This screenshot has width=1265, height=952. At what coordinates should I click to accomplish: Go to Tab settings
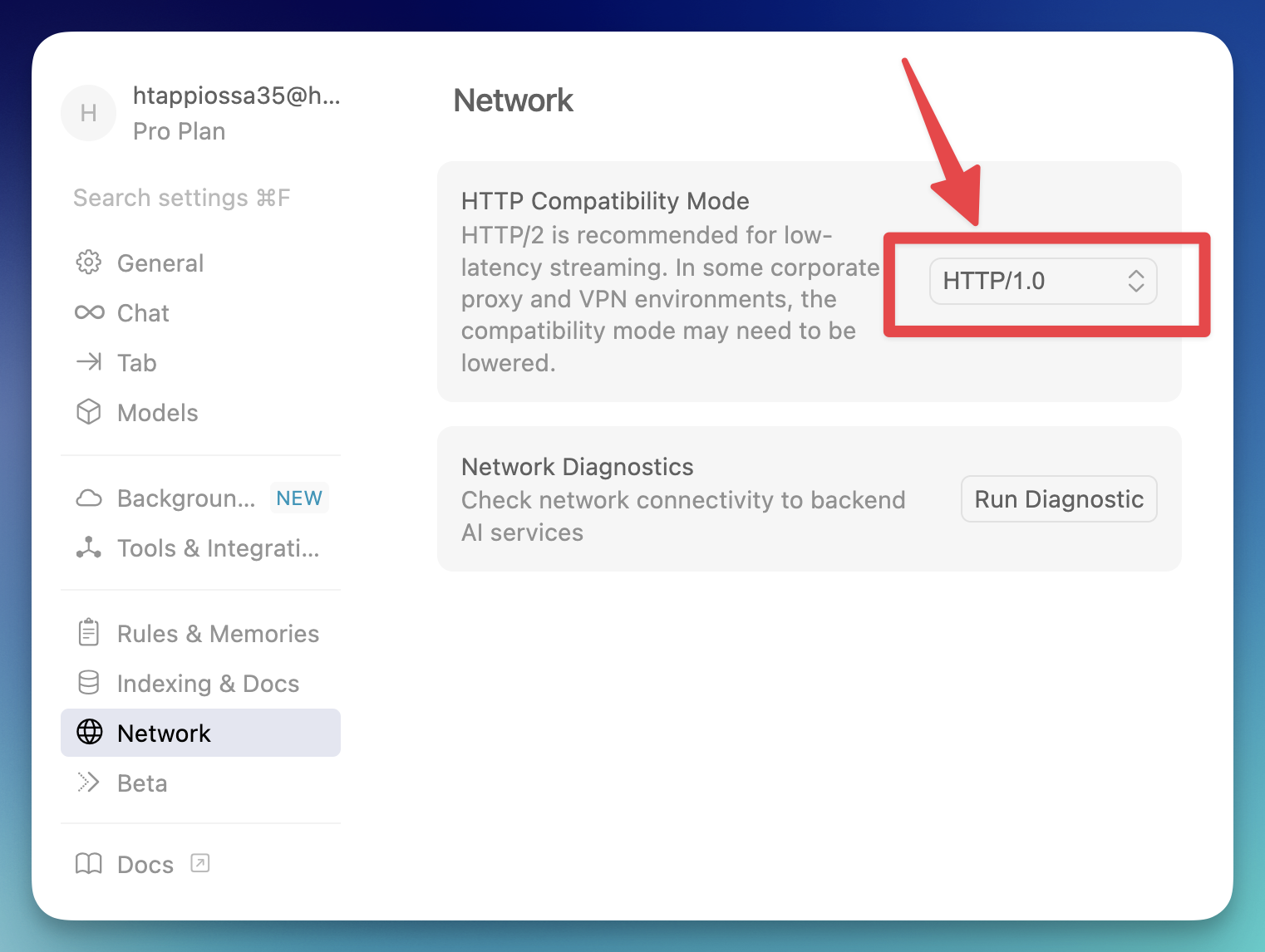click(200, 362)
